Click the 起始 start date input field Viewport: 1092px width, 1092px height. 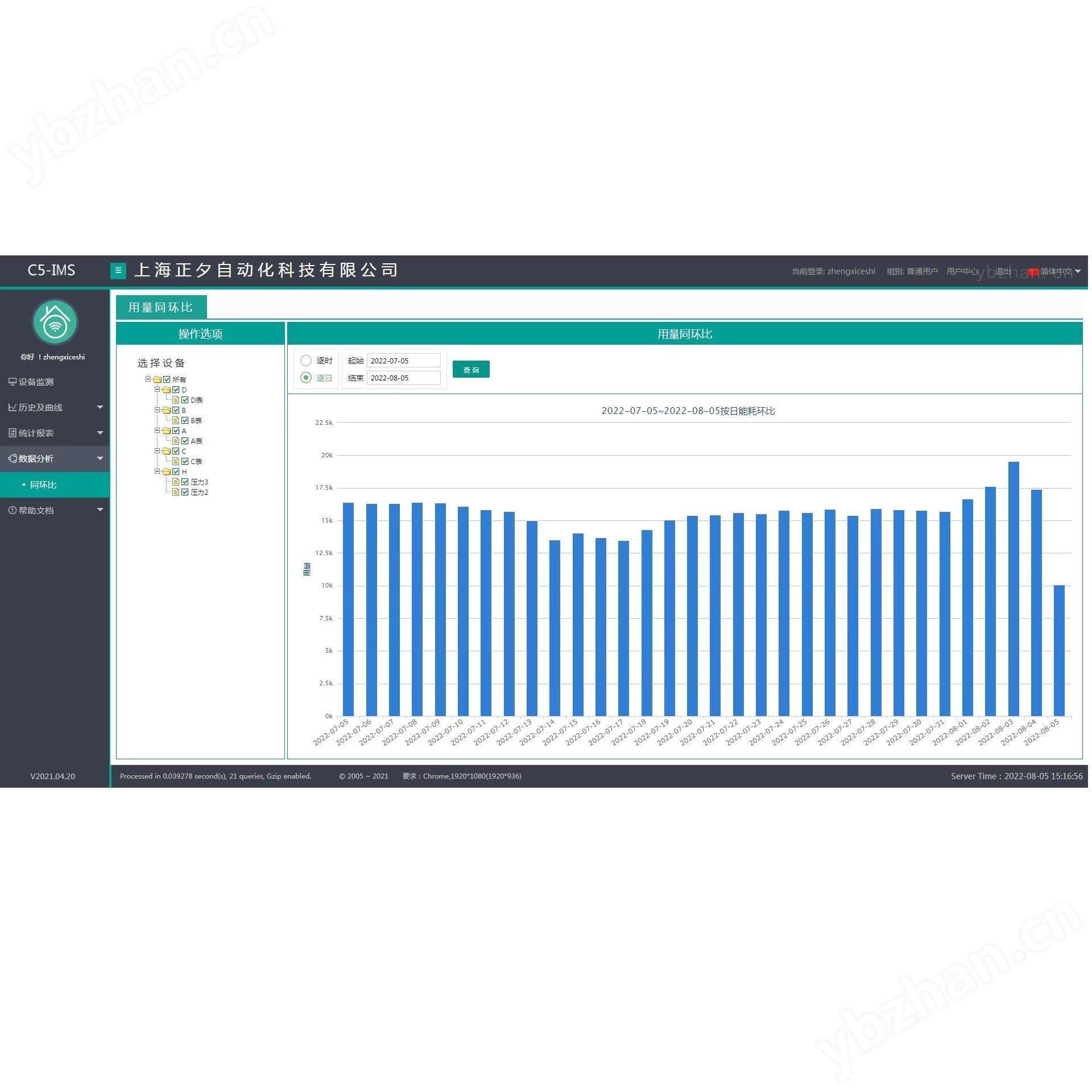coord(404,361)
